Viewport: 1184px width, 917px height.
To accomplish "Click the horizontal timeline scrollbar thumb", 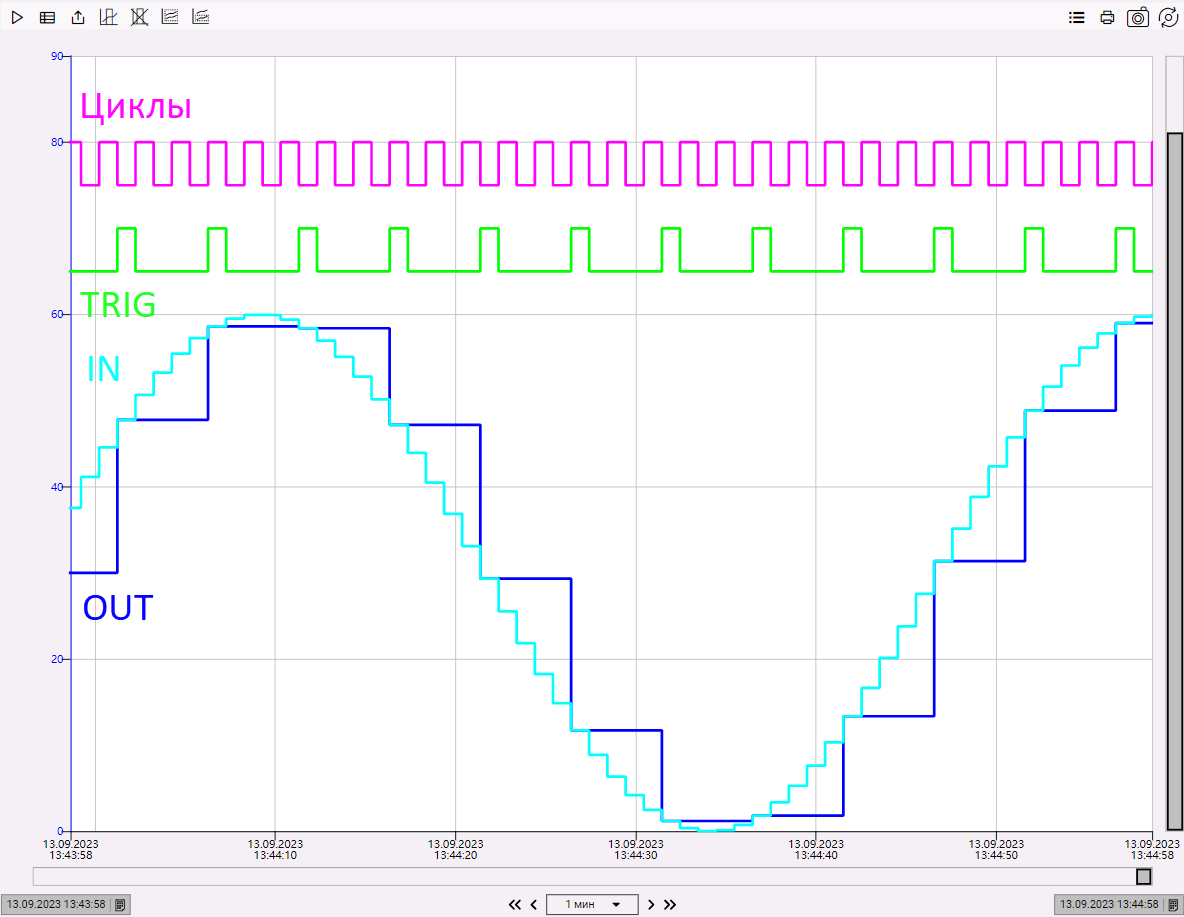I will pyautogui.click(x=1143, y=876).
